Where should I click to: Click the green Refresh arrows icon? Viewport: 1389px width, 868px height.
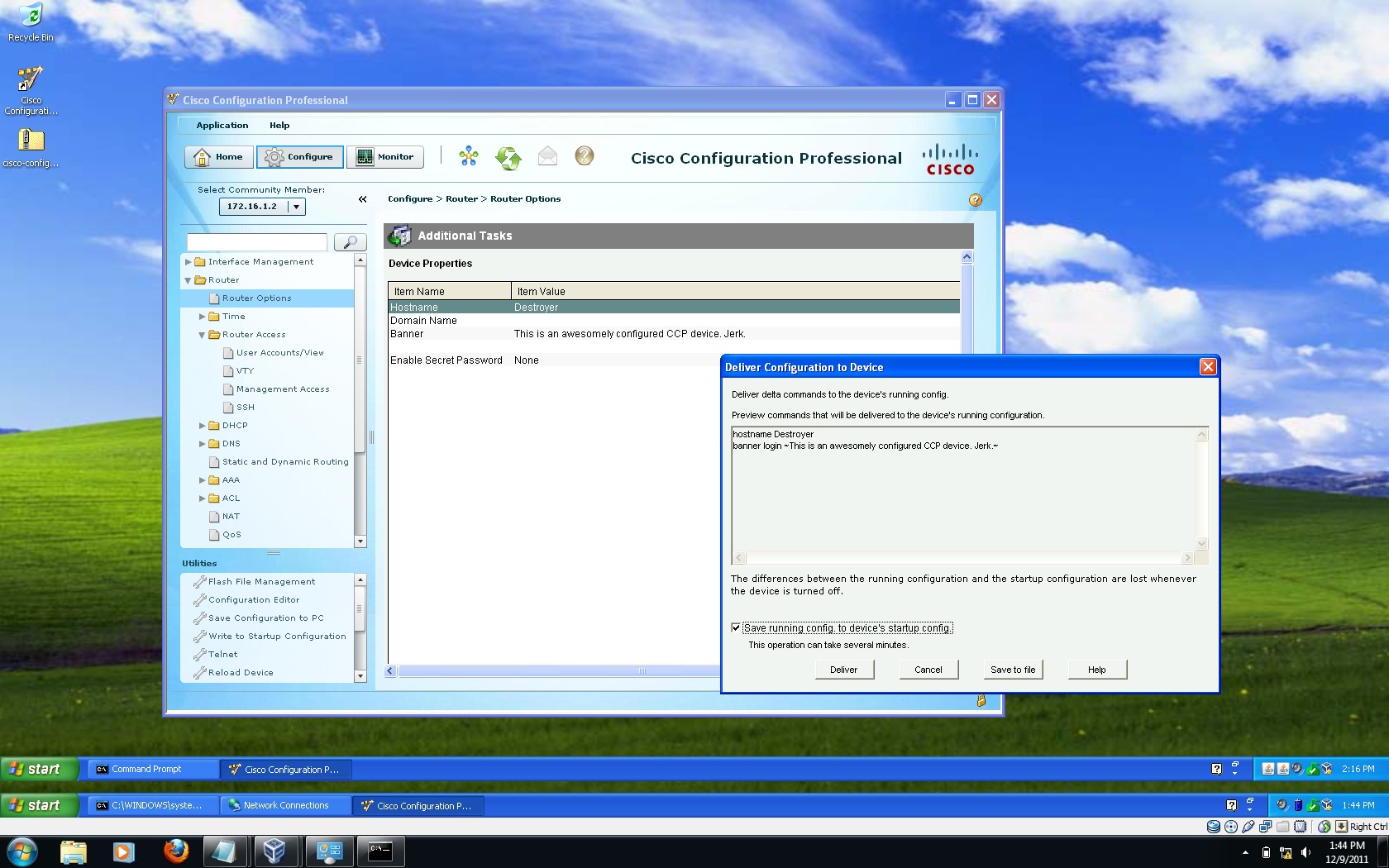[x=508, y=157]
